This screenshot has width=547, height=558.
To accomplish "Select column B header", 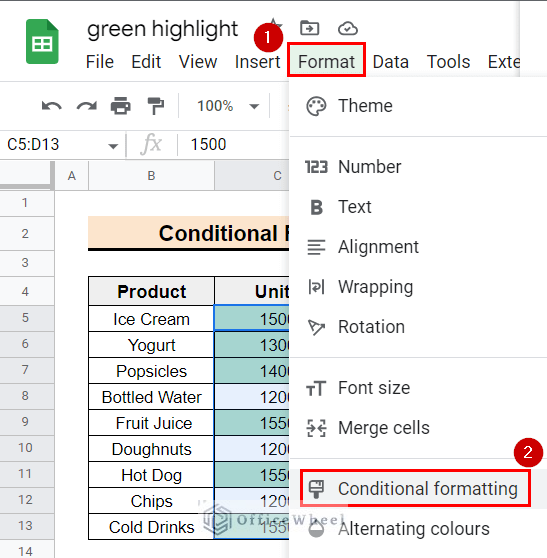I will pyautogui.click(x=151, y=176).
